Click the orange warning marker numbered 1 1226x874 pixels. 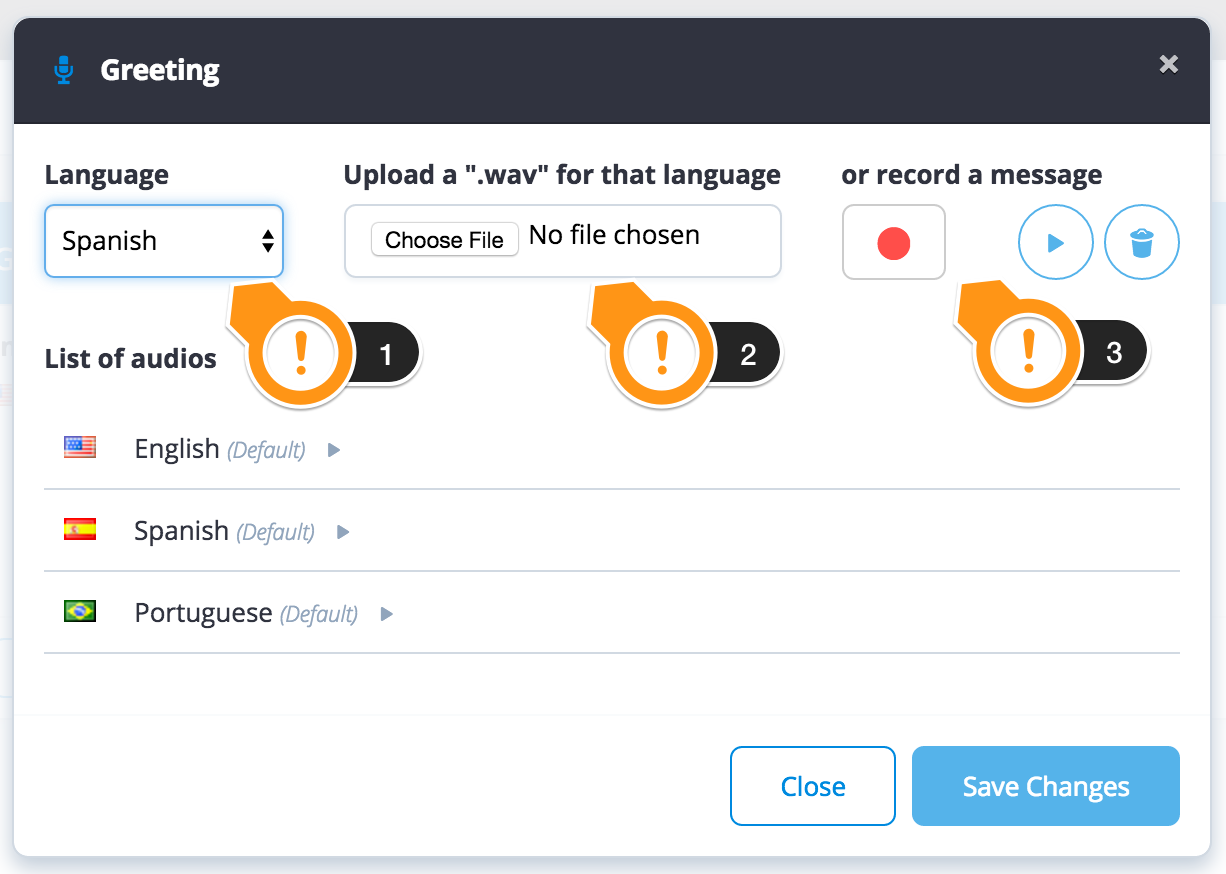(303, 355)
